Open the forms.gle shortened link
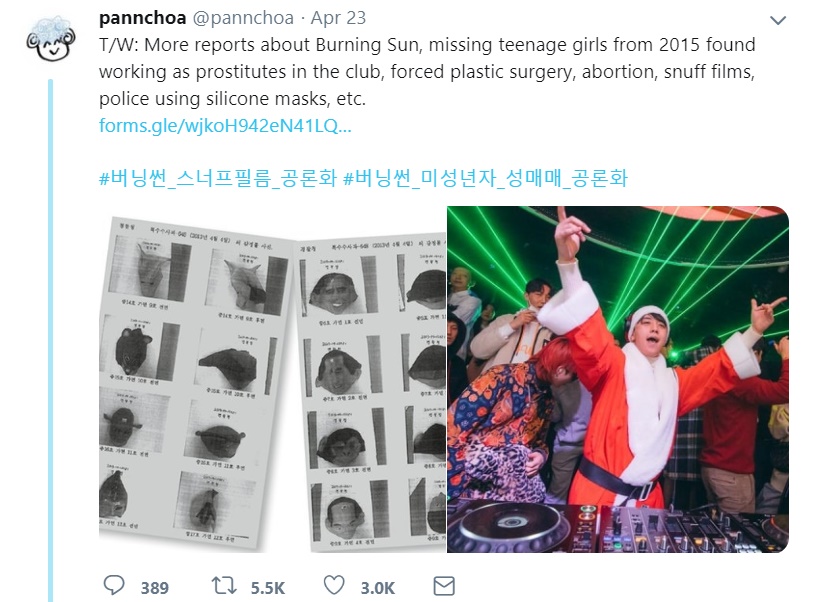The image size is (830, 602). point(225,125)
